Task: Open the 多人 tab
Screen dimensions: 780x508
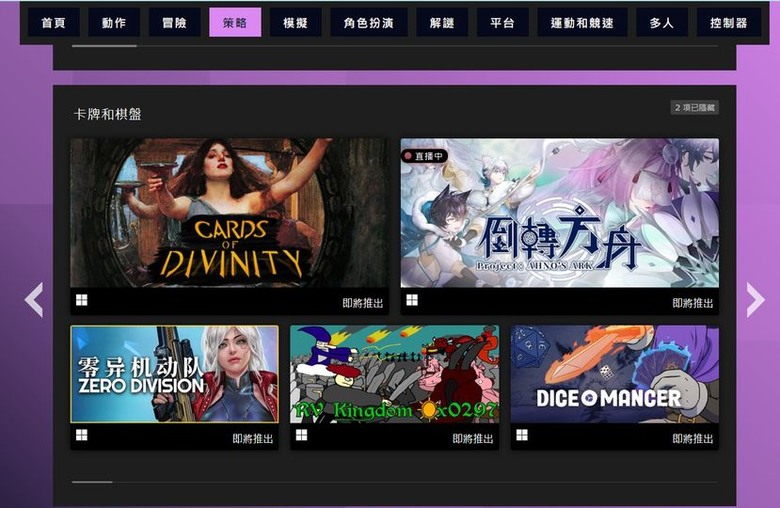Action: [x=662, y=23]
